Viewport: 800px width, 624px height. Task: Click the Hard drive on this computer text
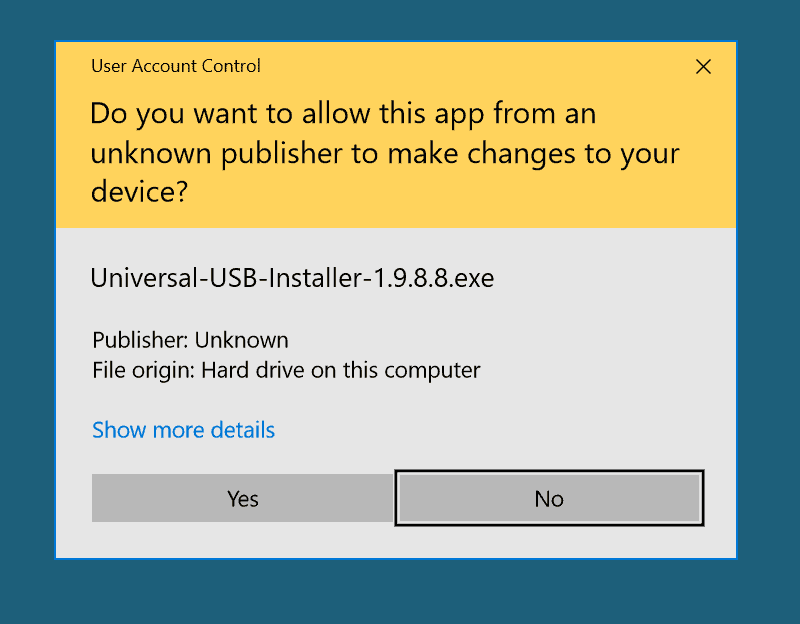coord(341,370)
